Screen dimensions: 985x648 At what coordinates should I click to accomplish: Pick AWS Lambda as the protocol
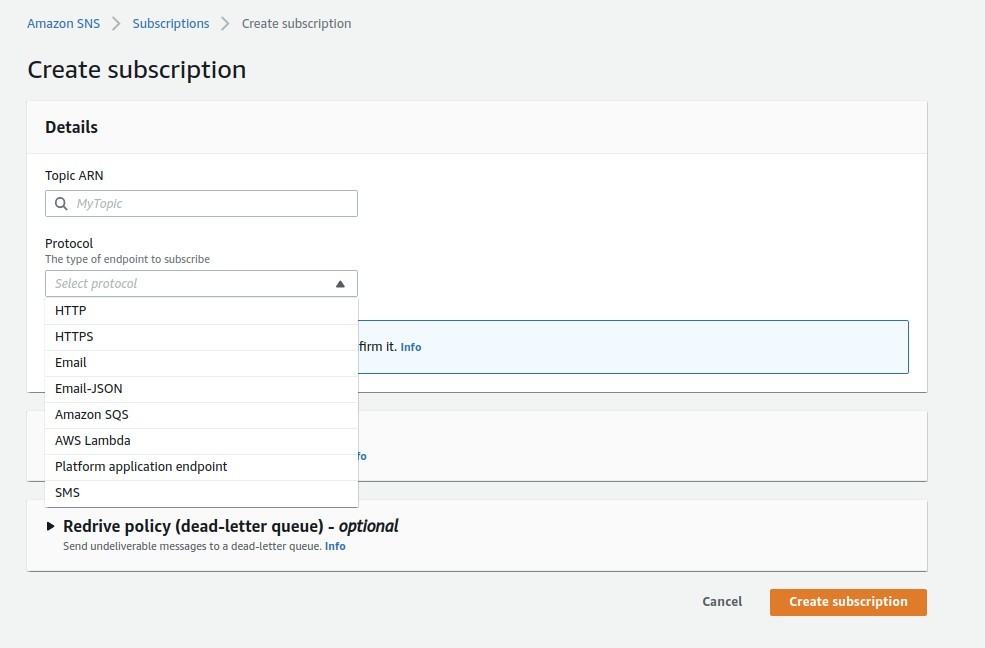tap(201, 441)
